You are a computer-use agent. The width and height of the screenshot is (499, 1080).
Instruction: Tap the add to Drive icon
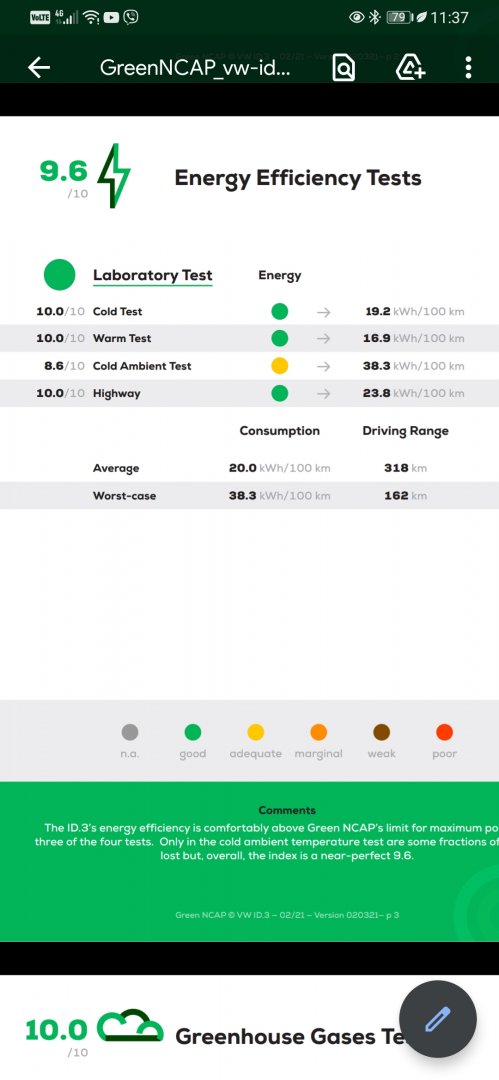410,68
